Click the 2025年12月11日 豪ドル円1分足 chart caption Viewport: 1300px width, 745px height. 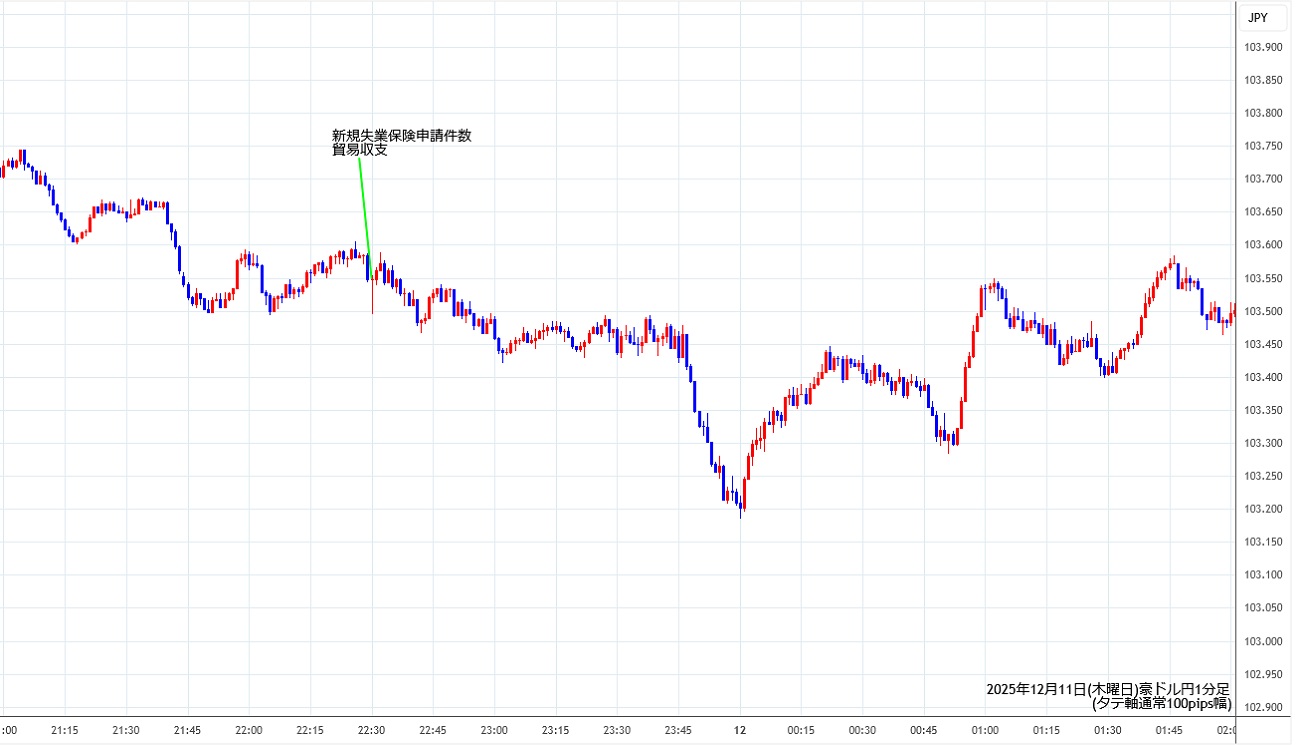point(1107,689)
